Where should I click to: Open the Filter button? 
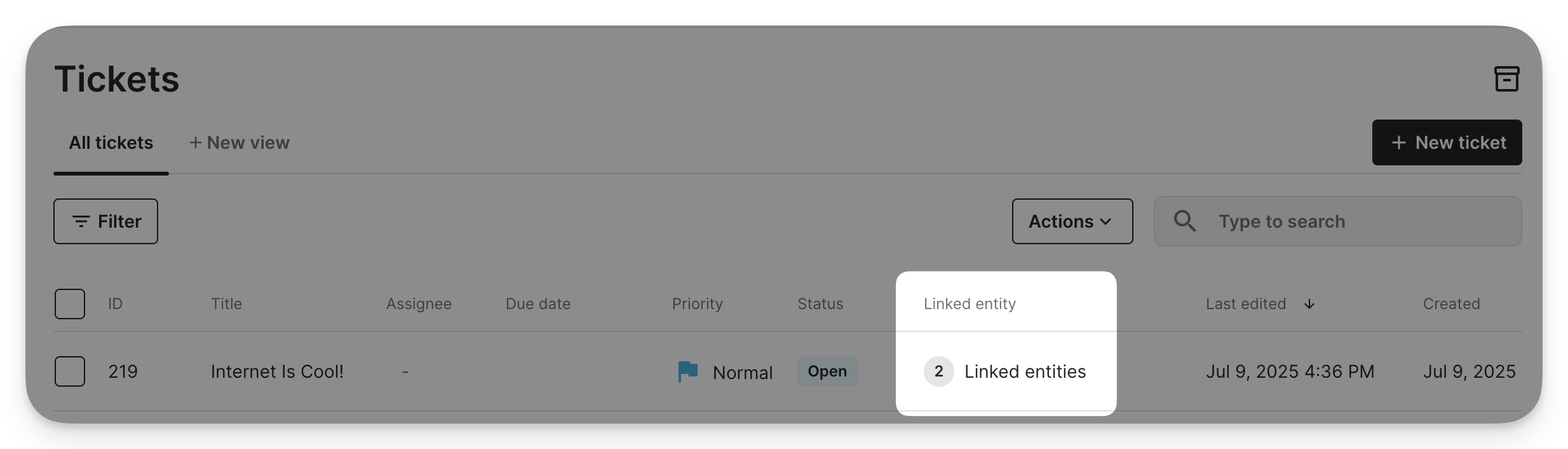pos(105,221)
